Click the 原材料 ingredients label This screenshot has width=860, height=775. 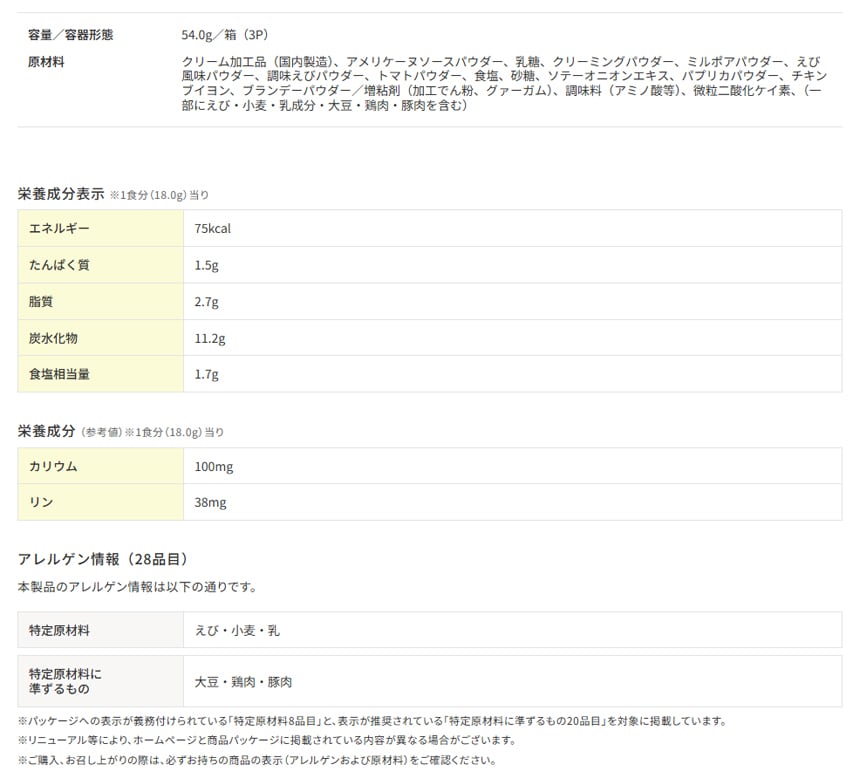coord(46,62)
